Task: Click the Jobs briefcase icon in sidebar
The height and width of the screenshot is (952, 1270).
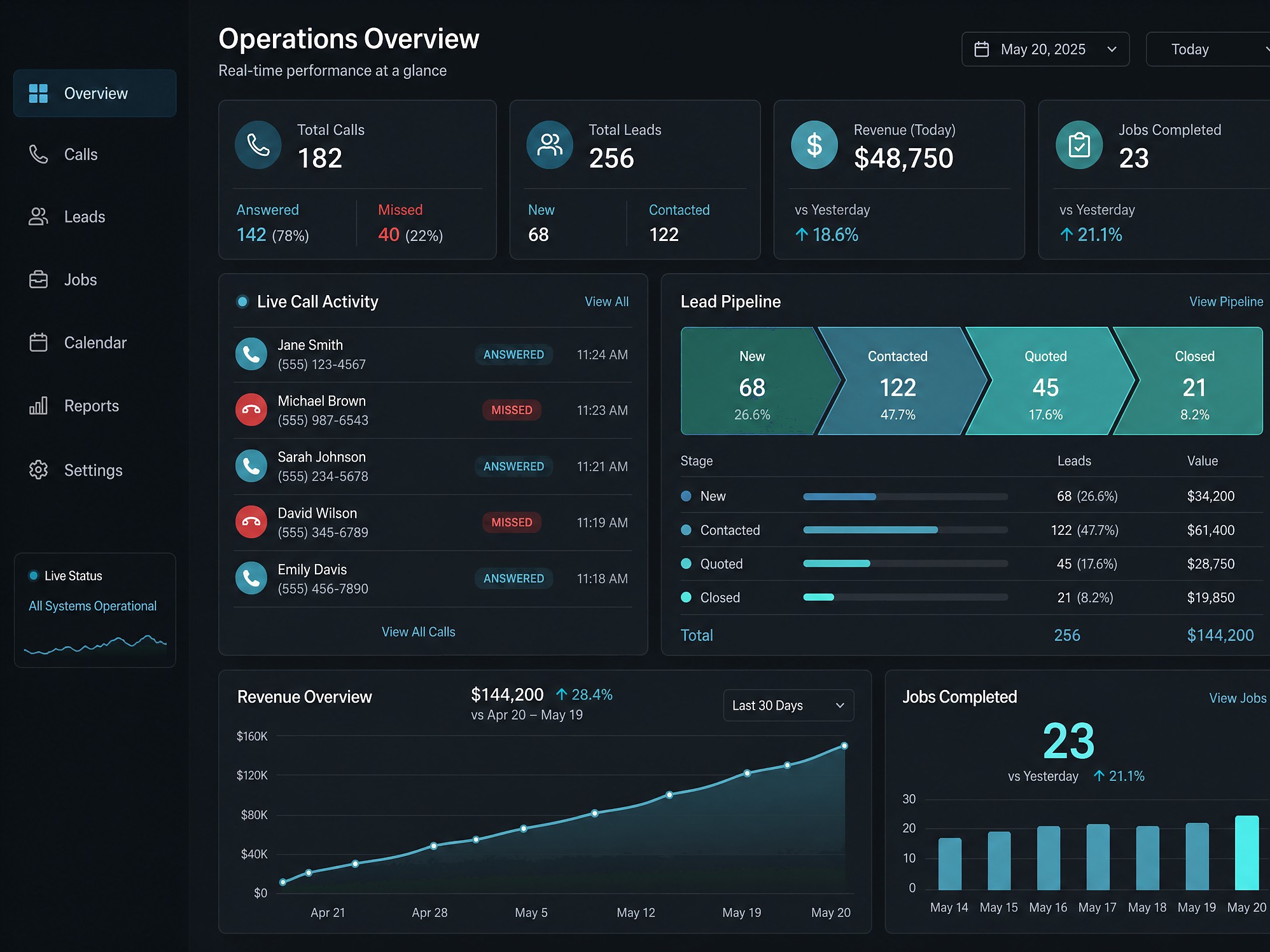Action: pos(38,279)
